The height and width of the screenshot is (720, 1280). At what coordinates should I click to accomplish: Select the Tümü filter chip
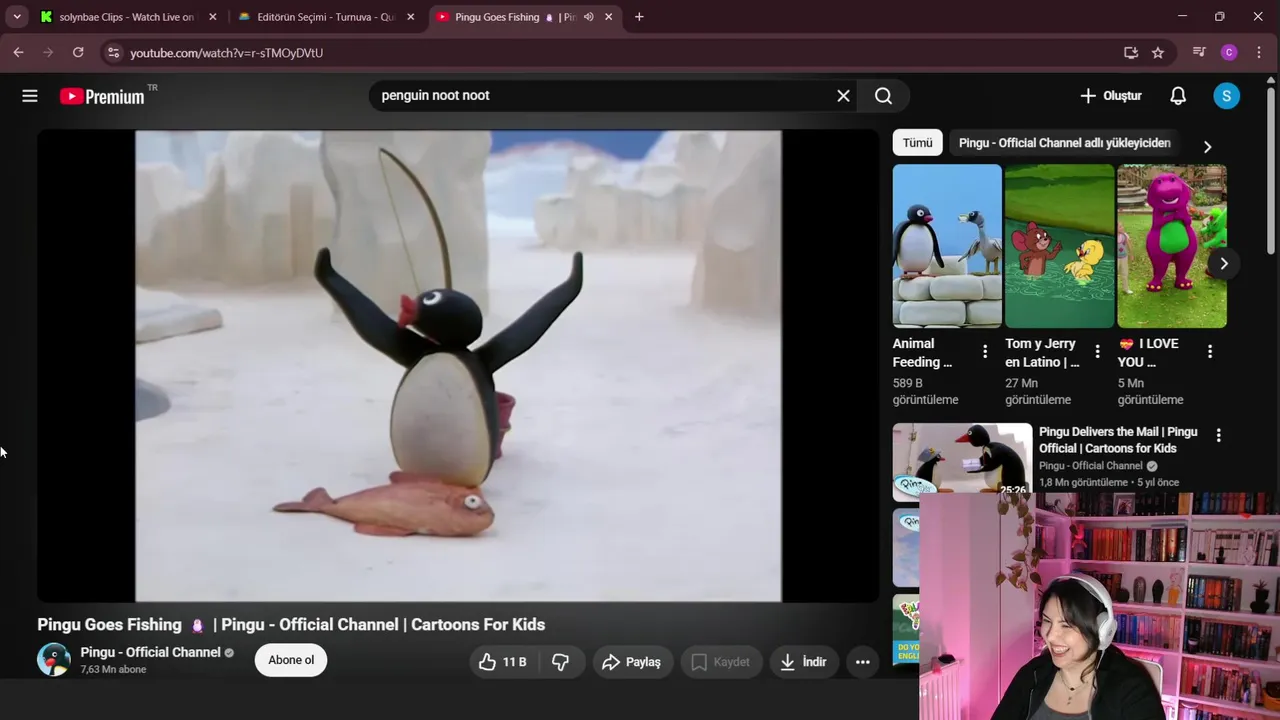[917, 143]
